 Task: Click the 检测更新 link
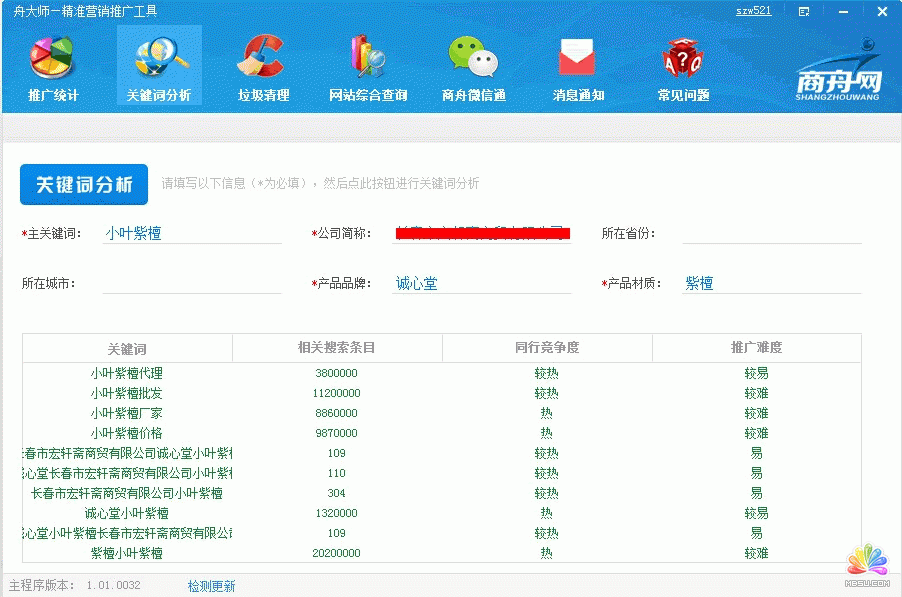tap(211, 586)
